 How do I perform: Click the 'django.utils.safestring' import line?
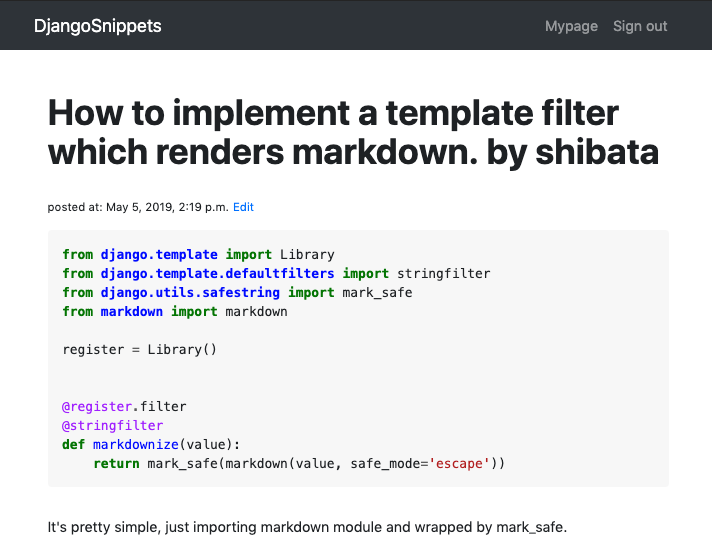point(237,293)
